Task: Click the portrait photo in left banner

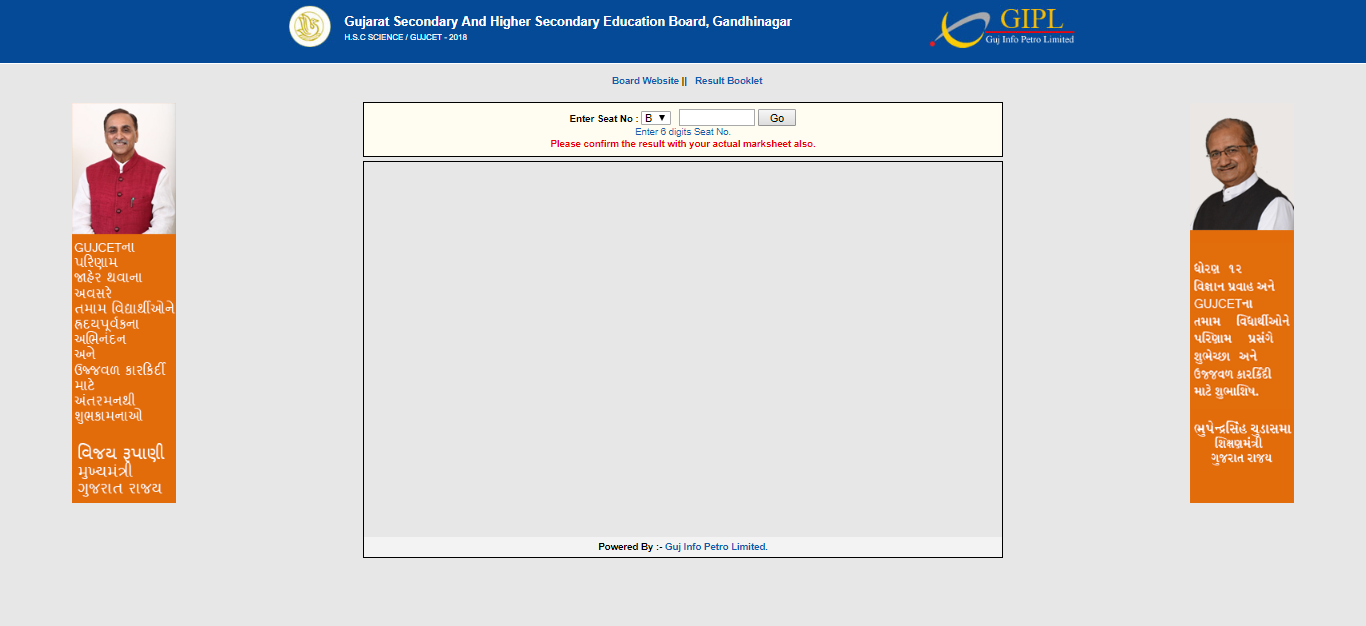Action: click(124, 168)
